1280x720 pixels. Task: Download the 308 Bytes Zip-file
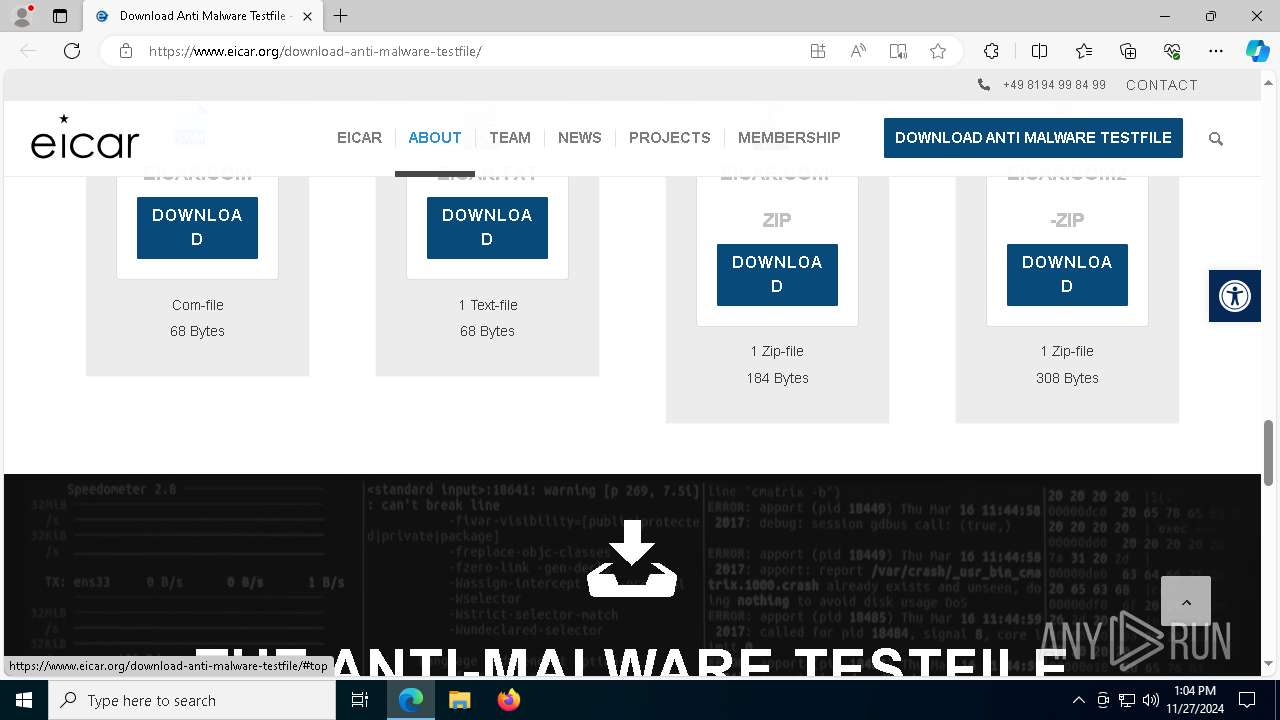pos(1067,274)
